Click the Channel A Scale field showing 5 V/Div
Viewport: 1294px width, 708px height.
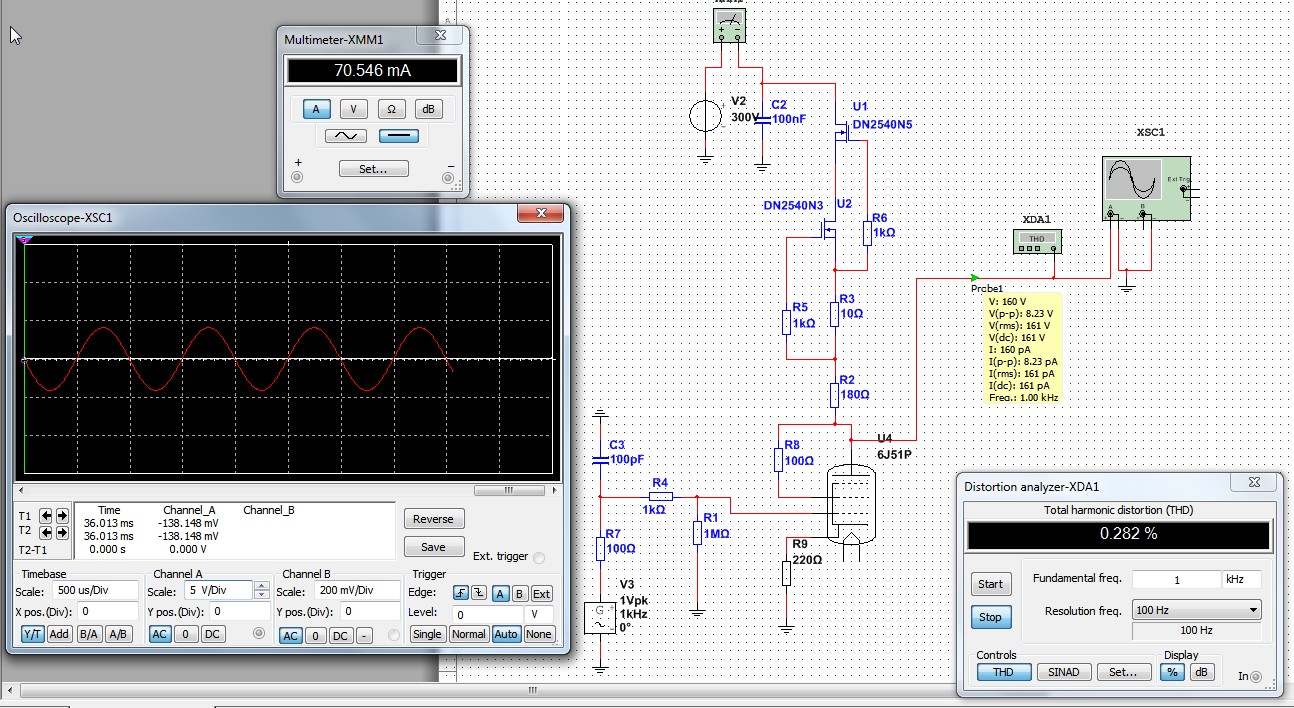coord(217,591)
